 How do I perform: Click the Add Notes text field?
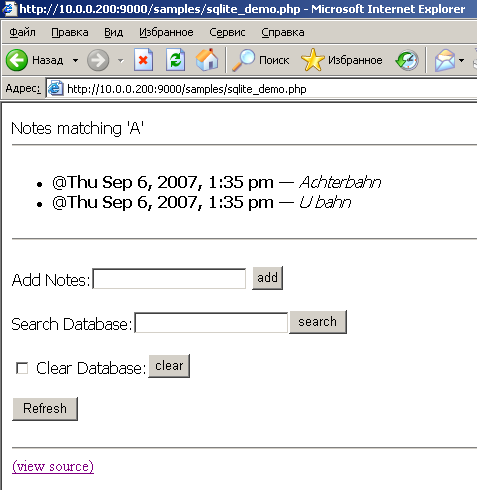[169, 279]
